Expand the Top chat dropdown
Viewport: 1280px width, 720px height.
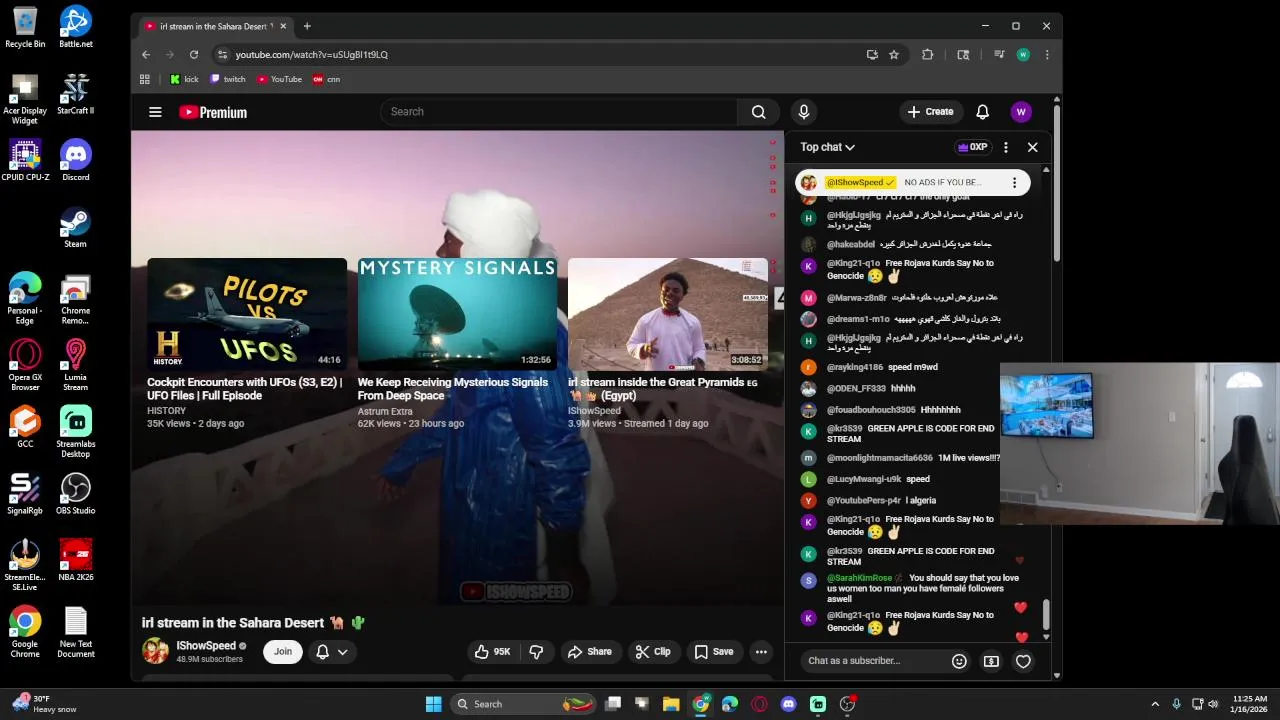827,147
